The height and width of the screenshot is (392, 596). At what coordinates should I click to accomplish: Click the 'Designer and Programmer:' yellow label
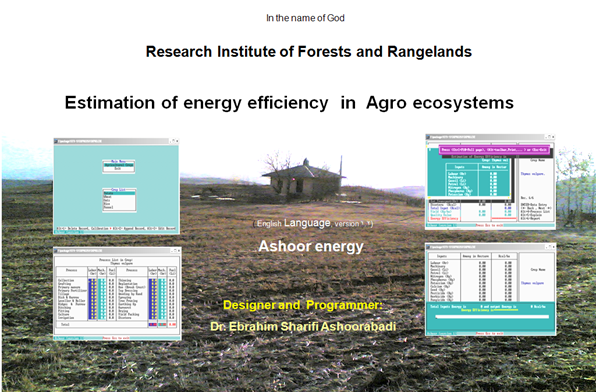click(x=303, y=305)
